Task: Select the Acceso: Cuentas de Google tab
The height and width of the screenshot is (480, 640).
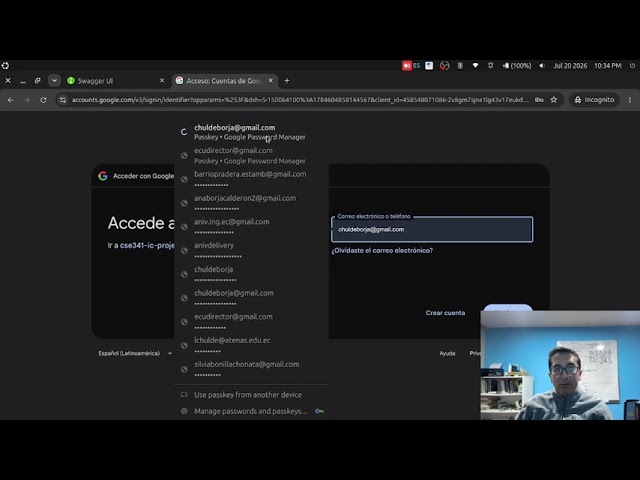Action: (225, 81)
